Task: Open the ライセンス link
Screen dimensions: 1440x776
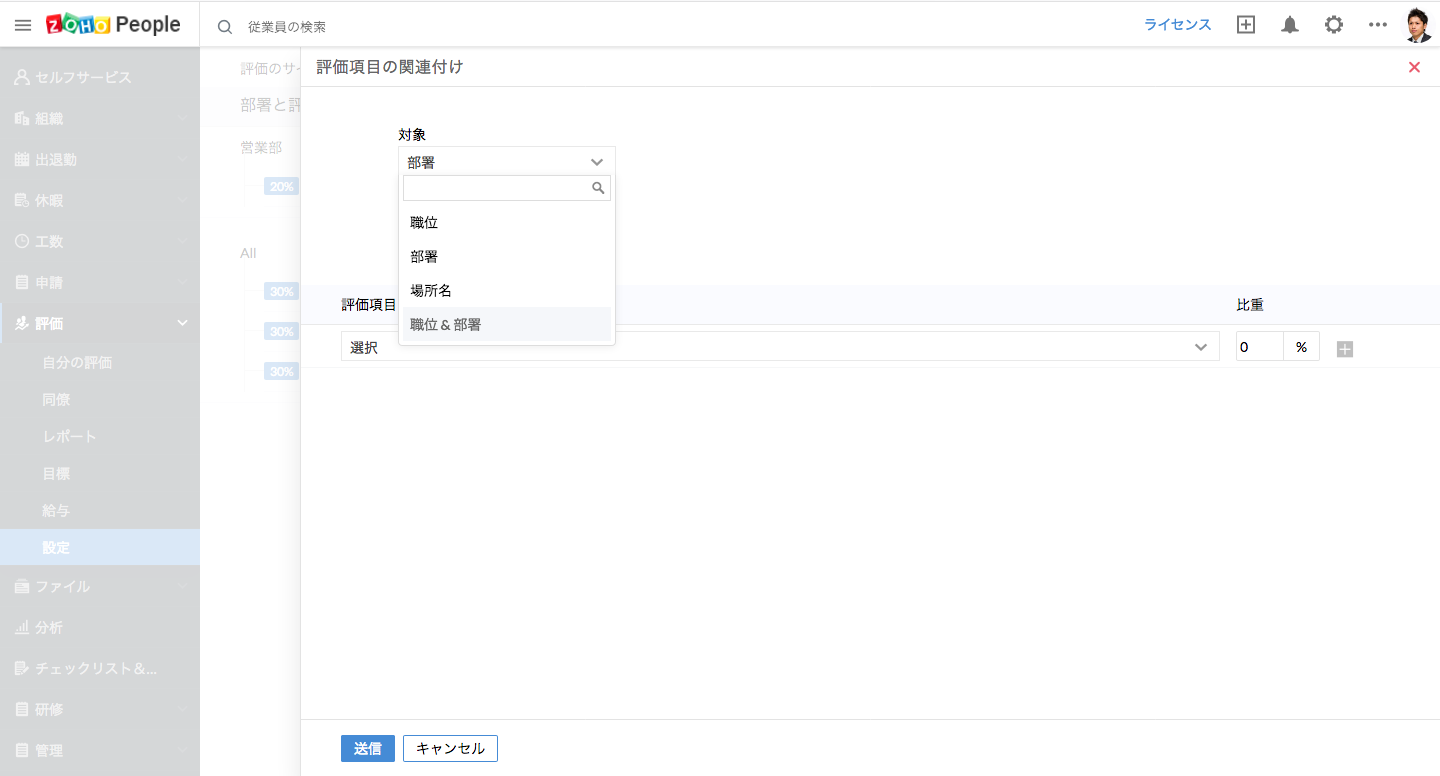Action: (1178, 25)
